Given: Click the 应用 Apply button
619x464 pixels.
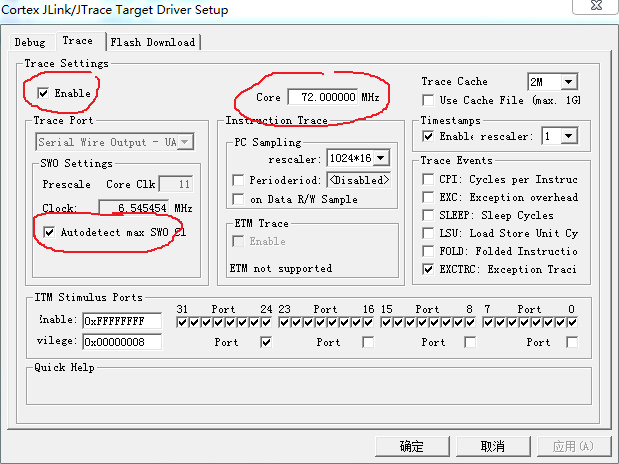Looking at the screenshot, I should (573, 447).
